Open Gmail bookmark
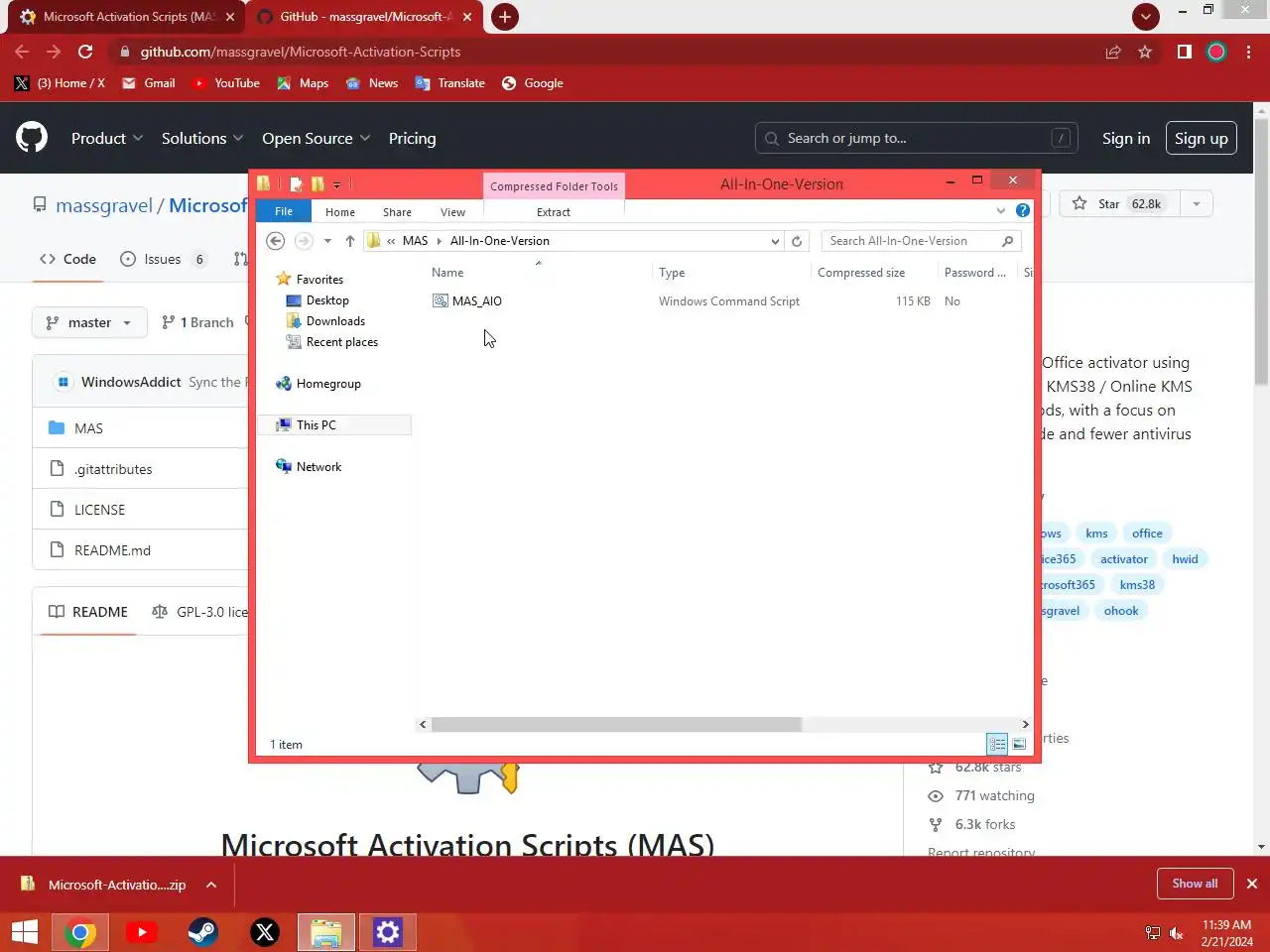Viewport: 1270px width, 952px height. (x=148, y=83)
